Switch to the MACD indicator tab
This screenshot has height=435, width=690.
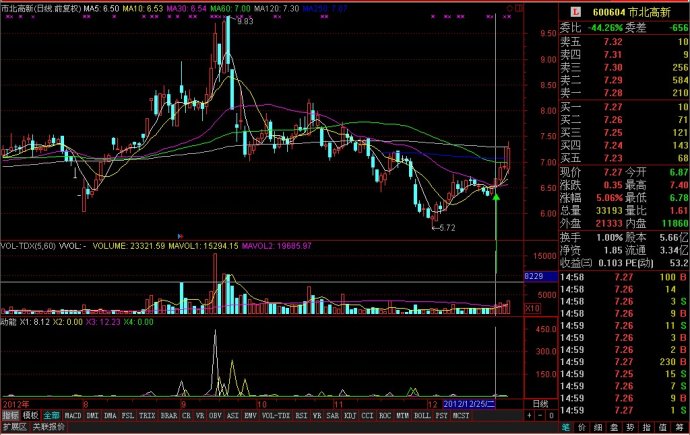[x=73, y=414]
